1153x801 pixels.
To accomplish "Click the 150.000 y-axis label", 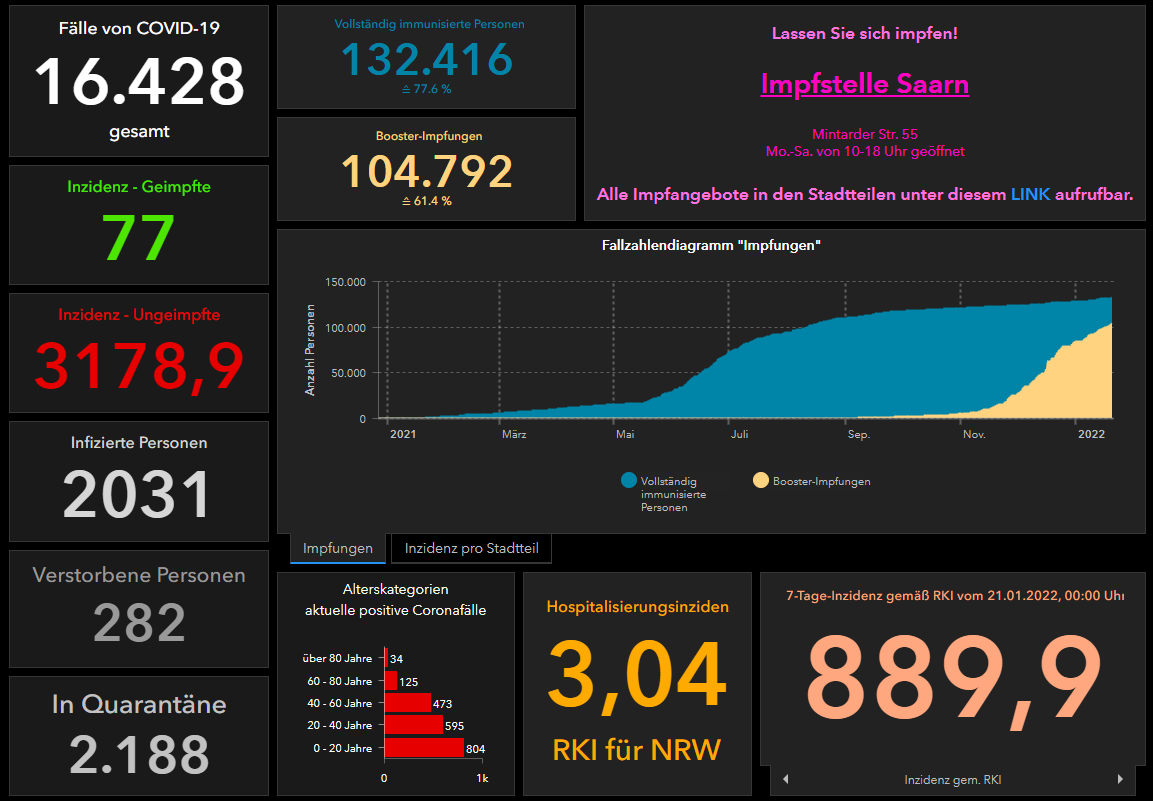I will pos(345,282).
